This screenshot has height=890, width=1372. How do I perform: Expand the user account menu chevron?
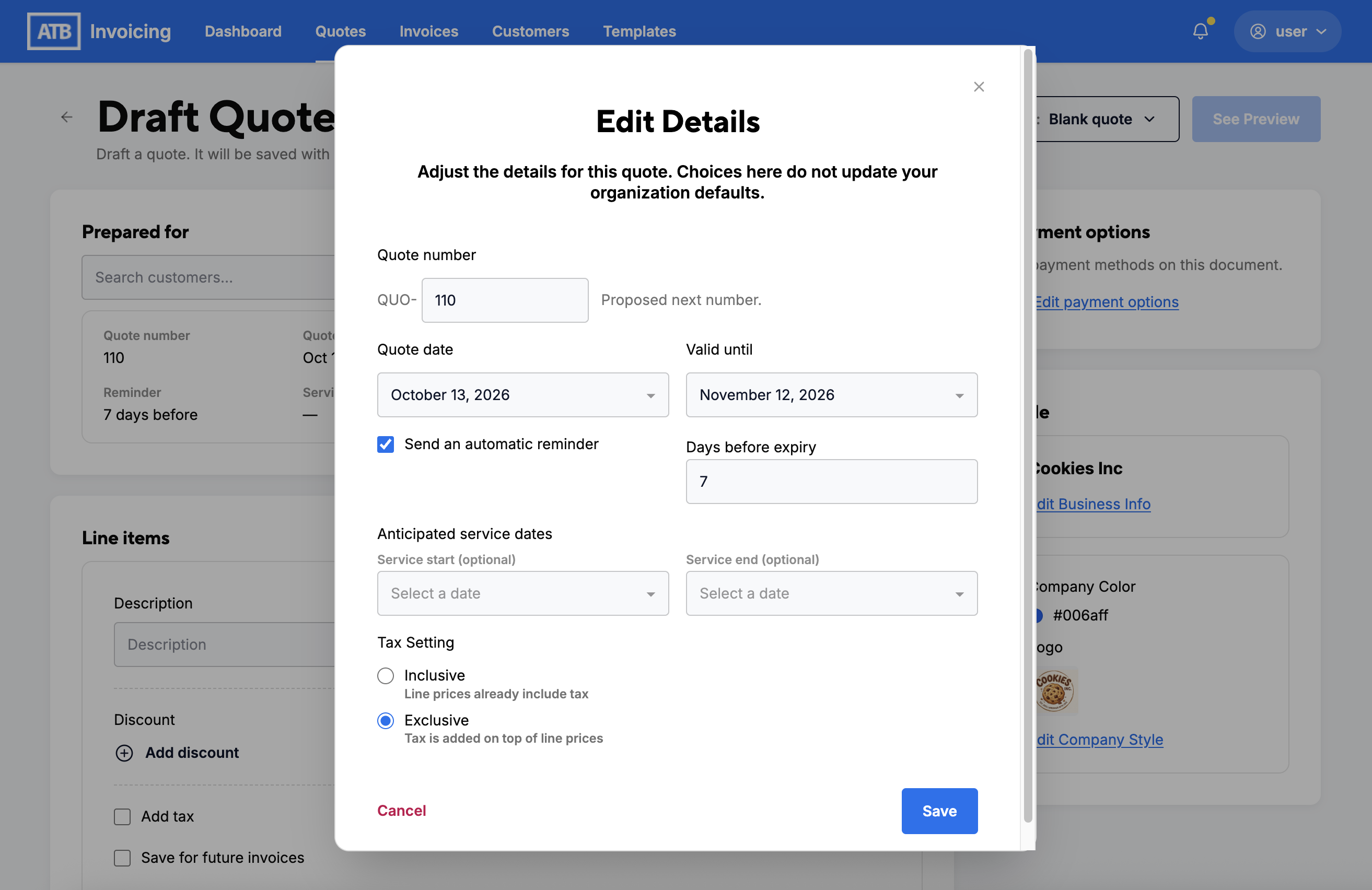point(1321,32)
